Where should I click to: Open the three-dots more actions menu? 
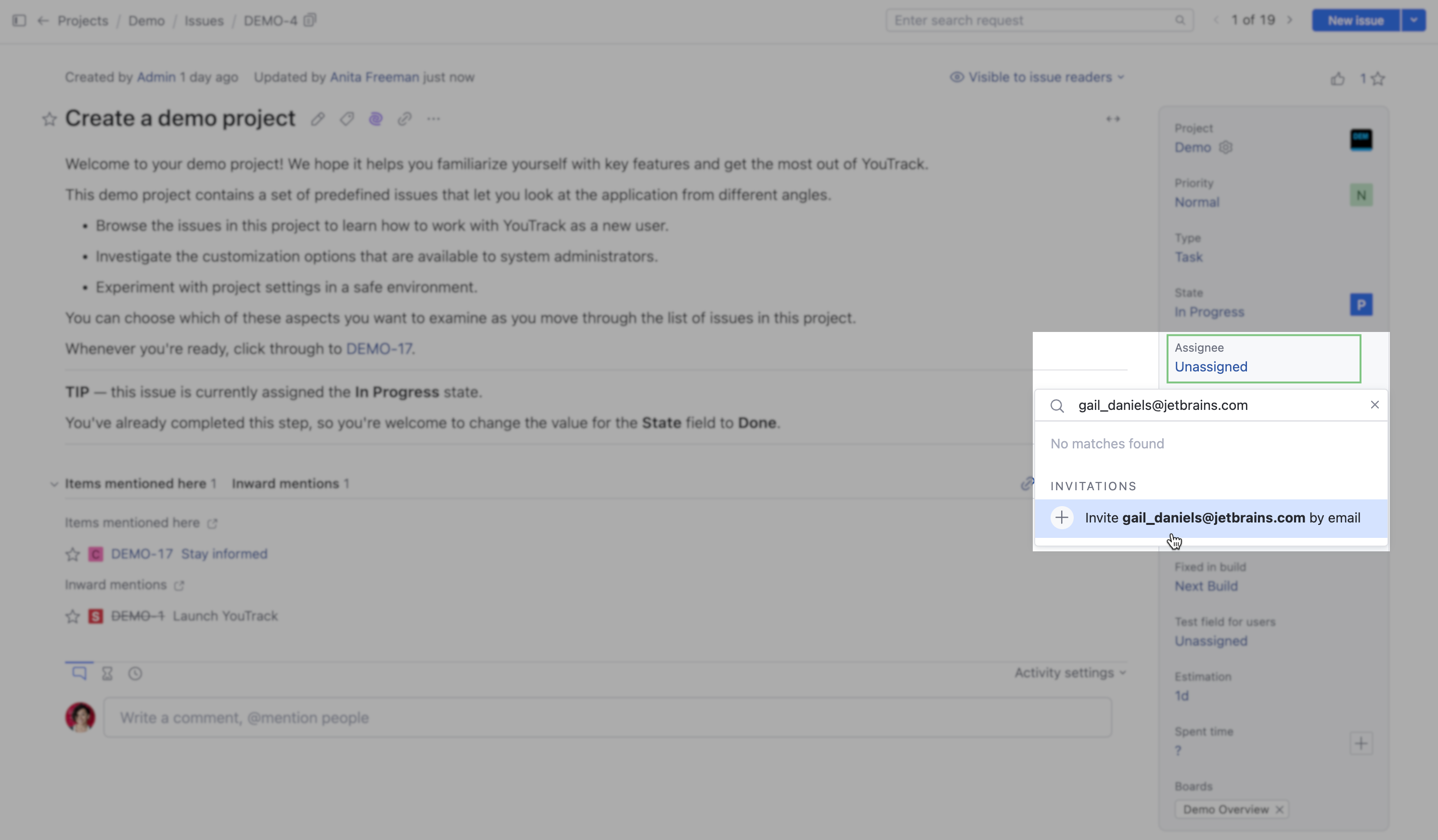pos(433,119)
